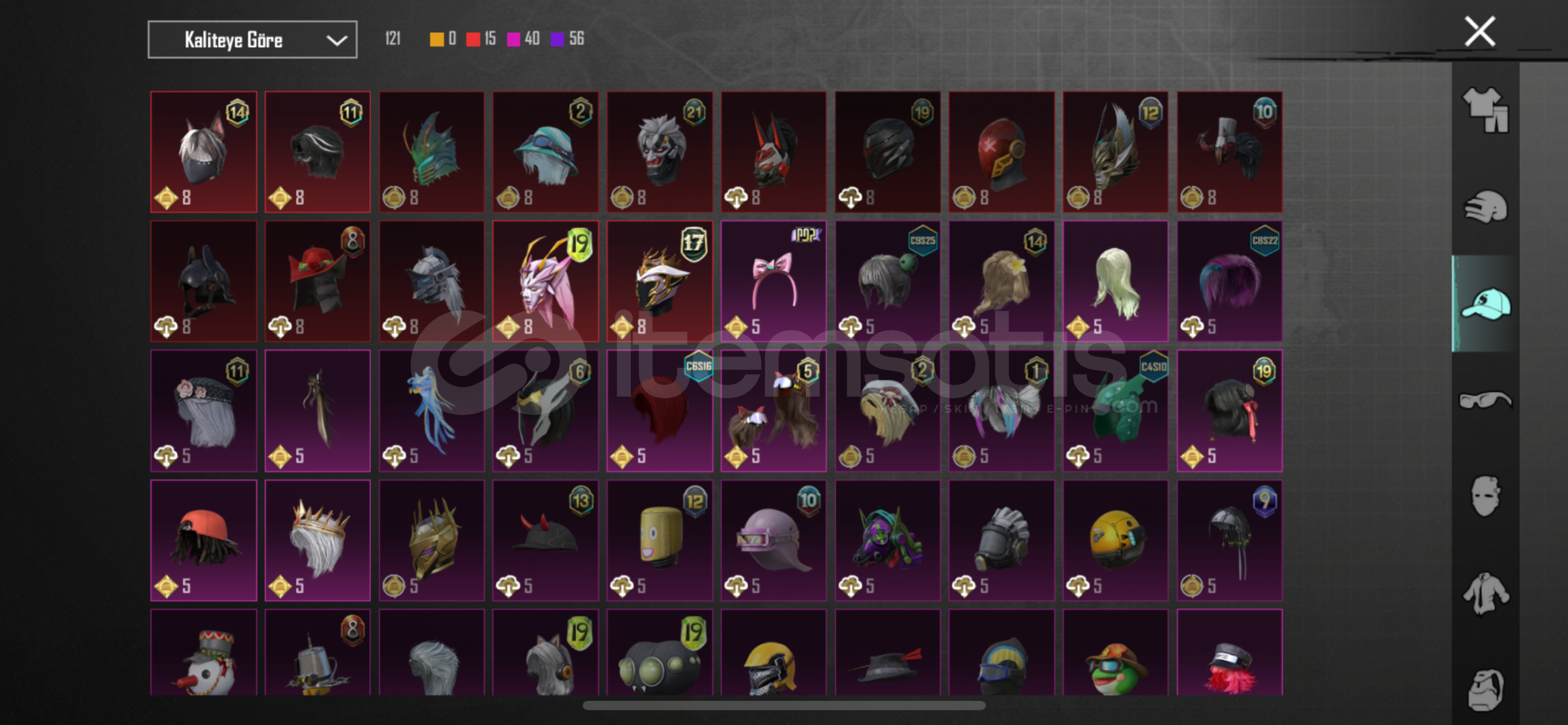1568x725 pixels.
Task: Select the snowman head item
Action: coord(203,652)
